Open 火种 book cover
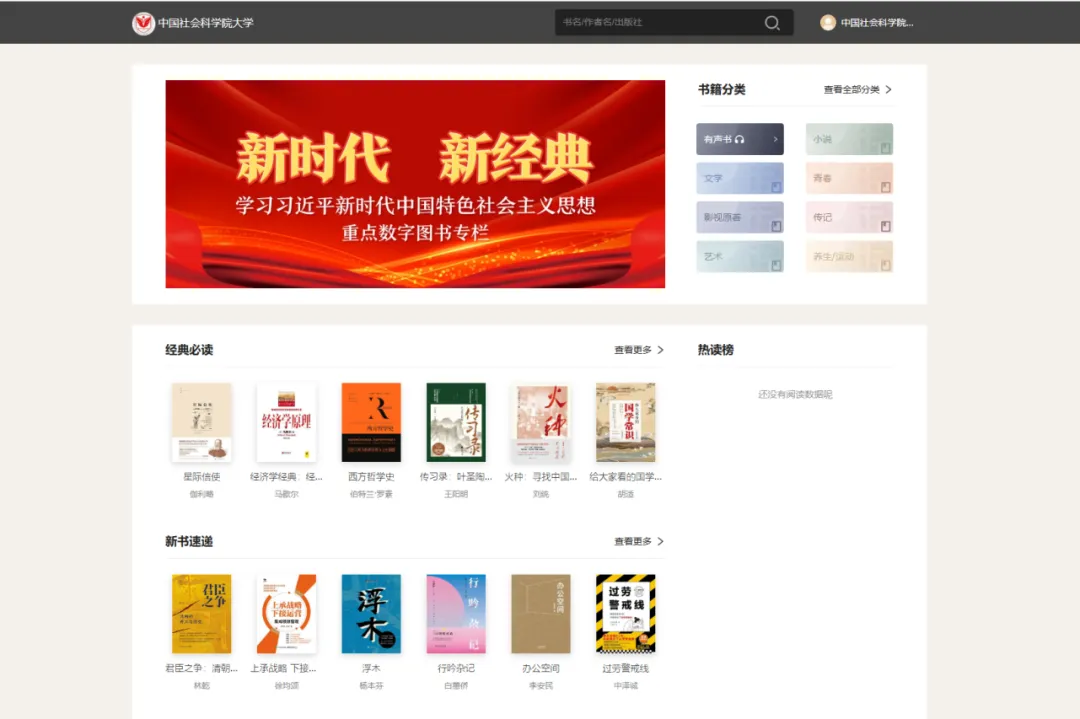The width and height of the screenshot is (1080, 719). [541, 422]
